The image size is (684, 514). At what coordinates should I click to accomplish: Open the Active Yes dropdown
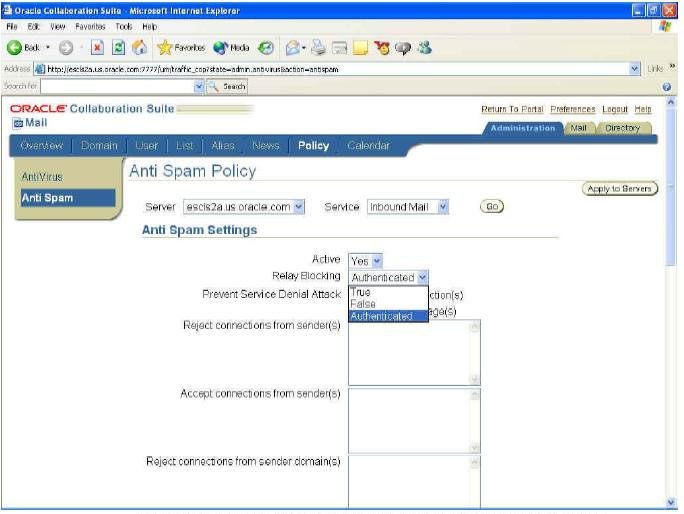[377, 261]
